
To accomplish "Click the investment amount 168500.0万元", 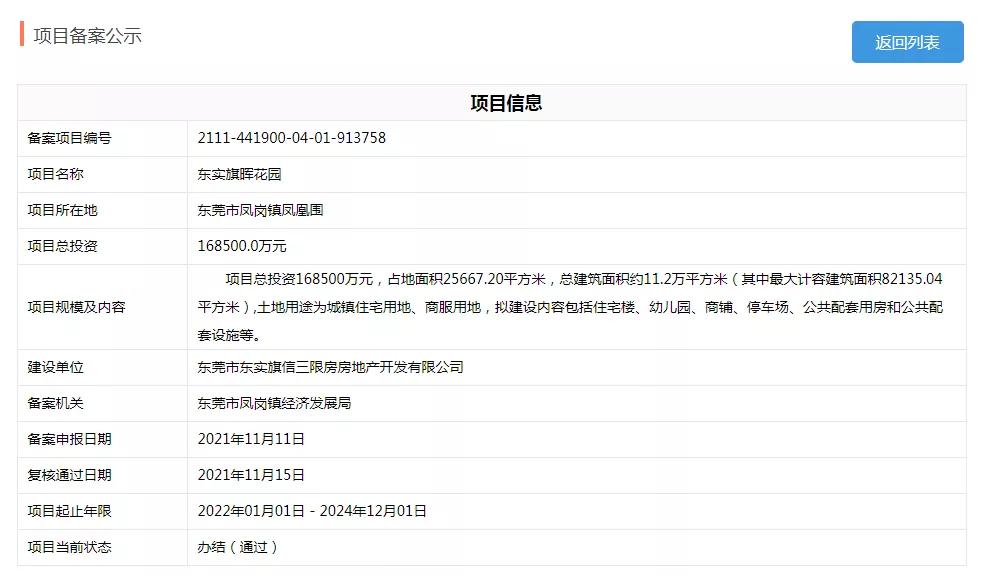I will (244, 246).
